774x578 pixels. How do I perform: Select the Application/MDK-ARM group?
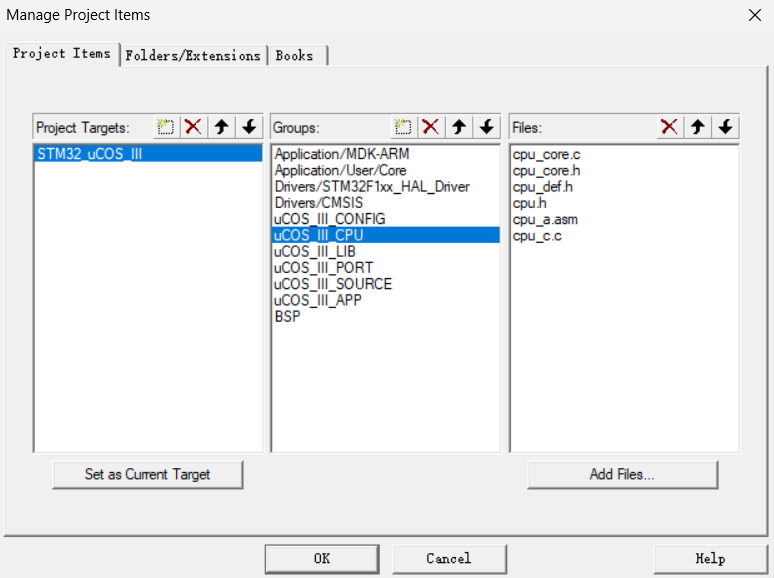coord(386,154)
